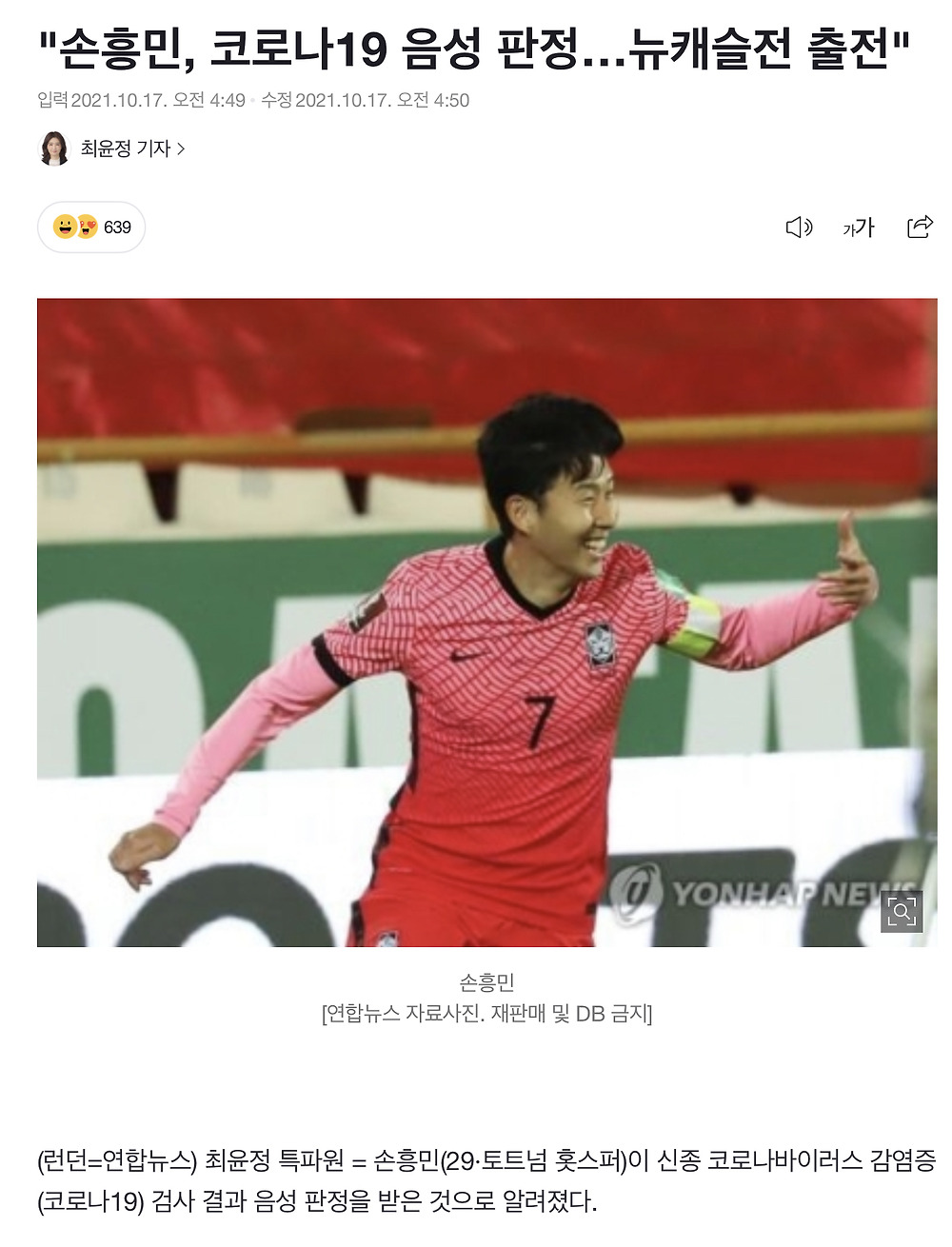The image size is (952, 1247).
Task: Open the font size 가가 setting
Action: (858, 227)
